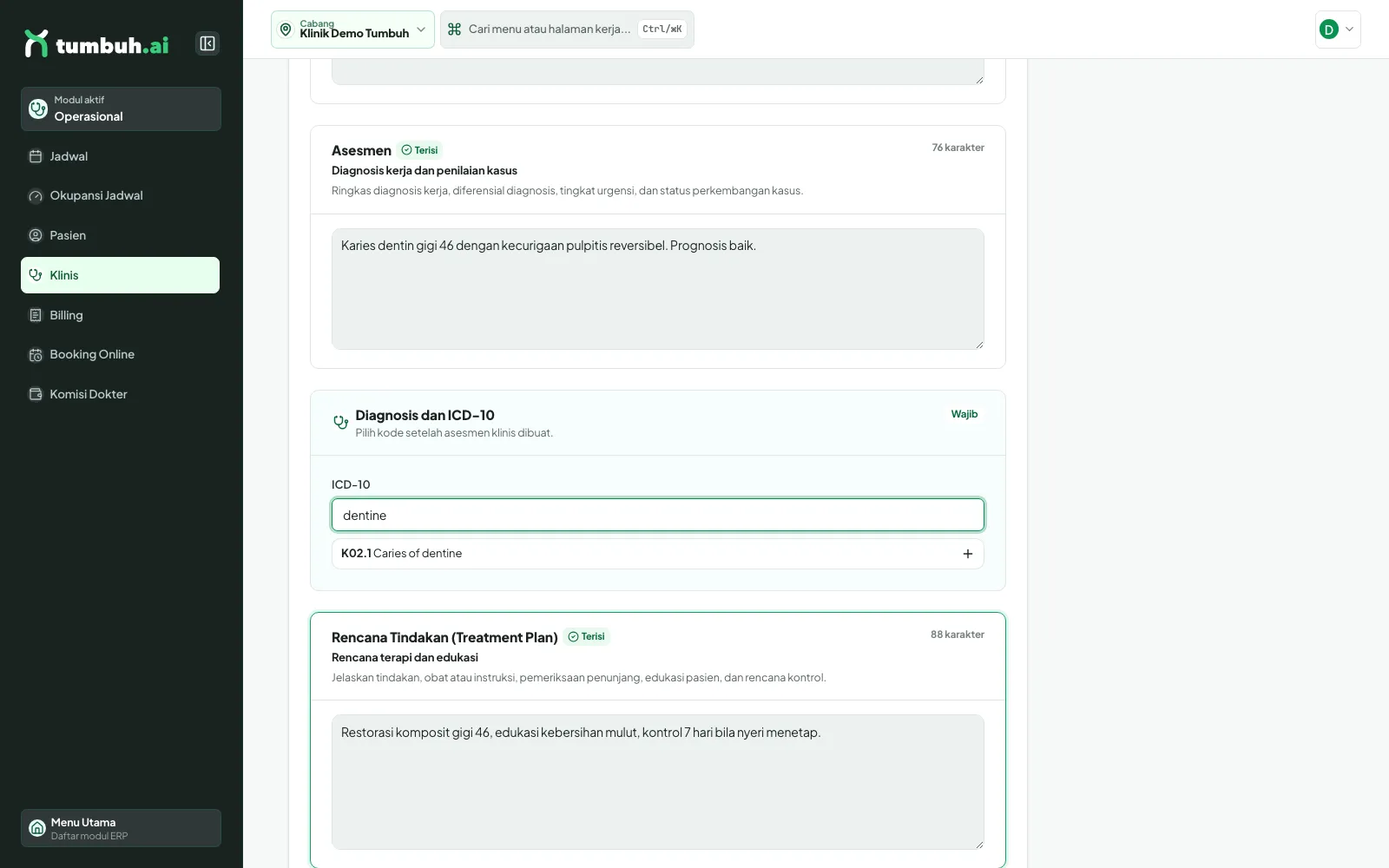Select the K02.1 Caries of dentine result
The image size is (1389, 868).
click(657, 554)
